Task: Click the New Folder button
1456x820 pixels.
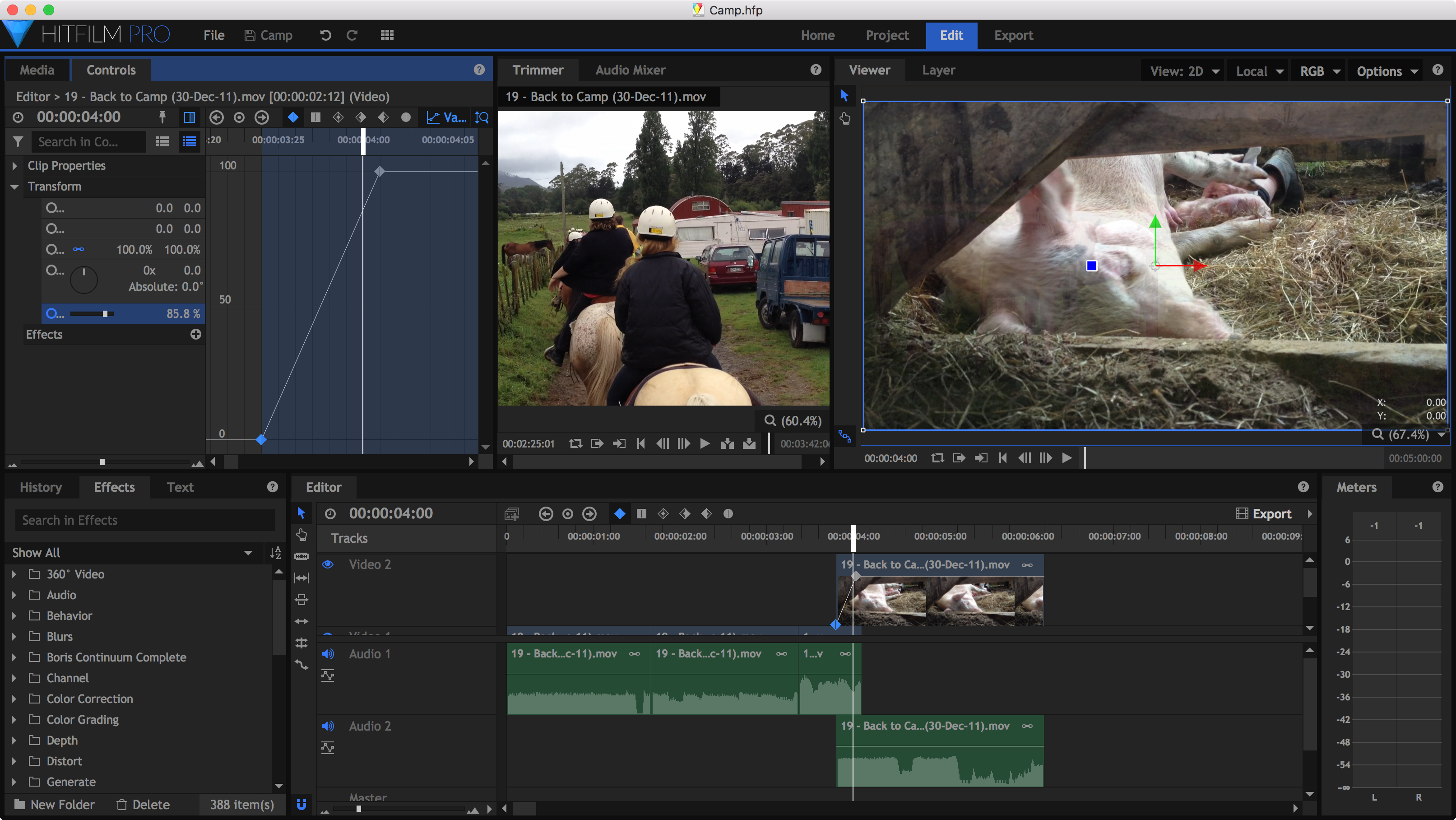Action: [x=54, y=804]
